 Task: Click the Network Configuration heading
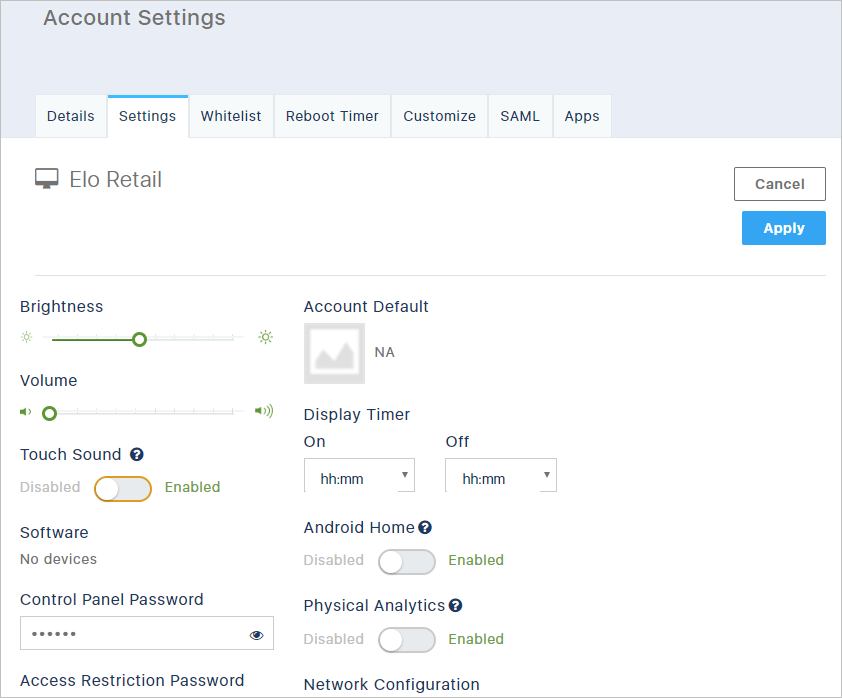(x=391, y=685)
